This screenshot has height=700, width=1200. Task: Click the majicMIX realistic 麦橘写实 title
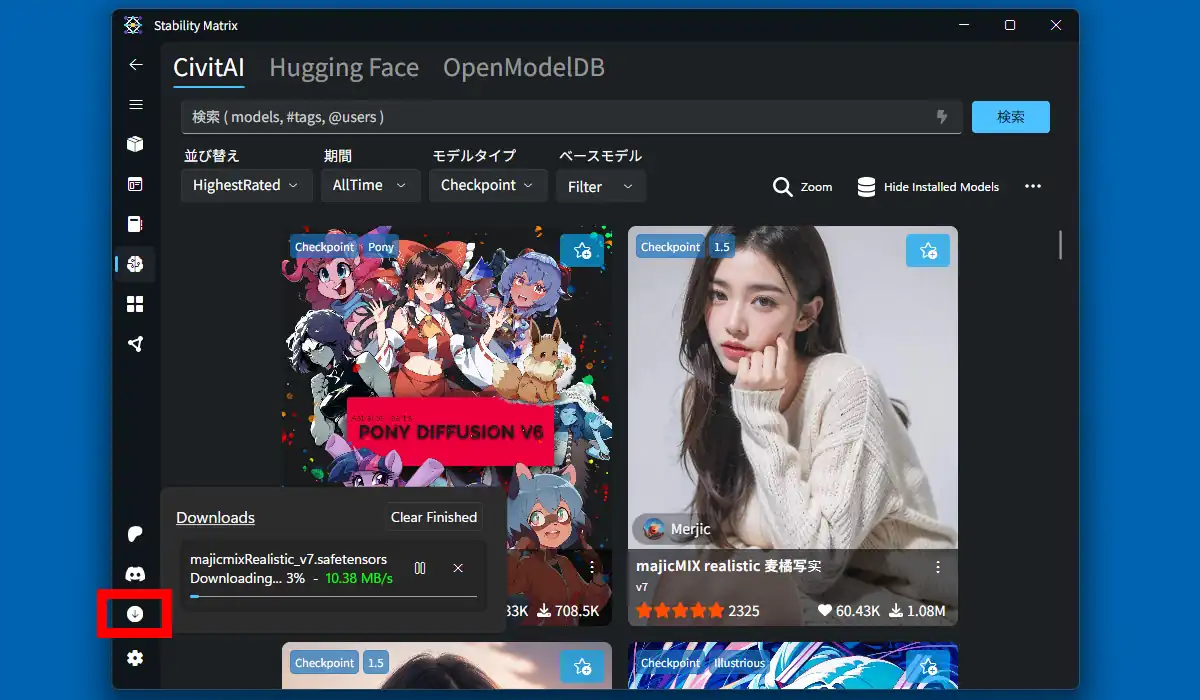[729, 566]
